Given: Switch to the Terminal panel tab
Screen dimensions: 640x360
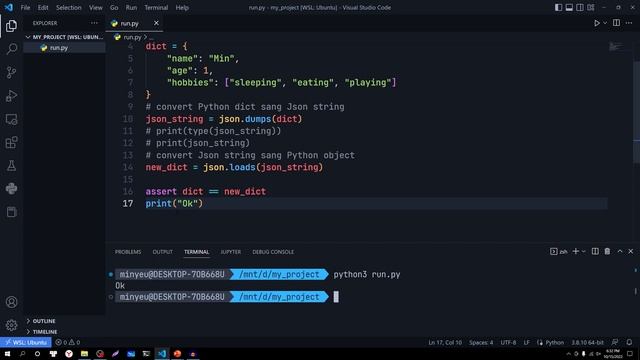Looking at the screenshot, I should [x=196, y=252].
